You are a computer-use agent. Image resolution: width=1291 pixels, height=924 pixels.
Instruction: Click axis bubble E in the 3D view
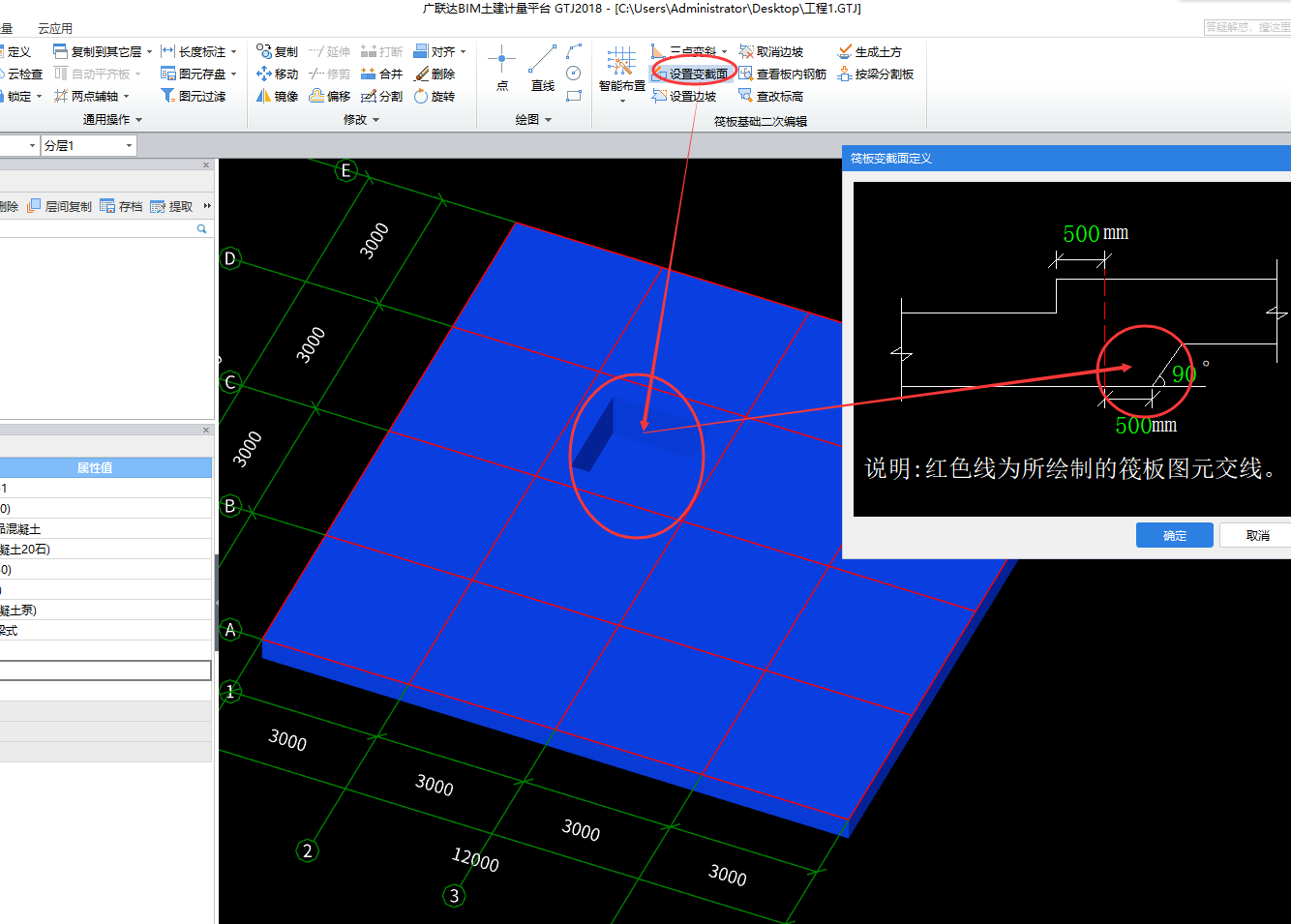tap(345, 171)
